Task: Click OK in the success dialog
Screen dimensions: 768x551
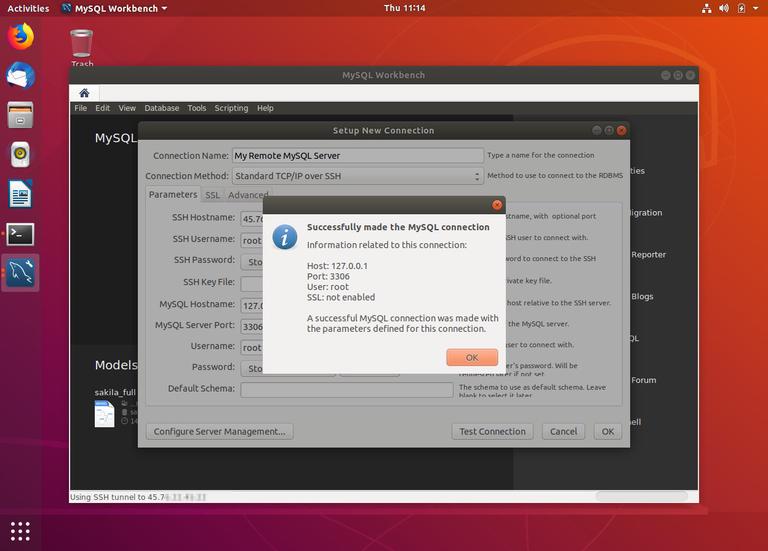Action: (x=471, y=357)
